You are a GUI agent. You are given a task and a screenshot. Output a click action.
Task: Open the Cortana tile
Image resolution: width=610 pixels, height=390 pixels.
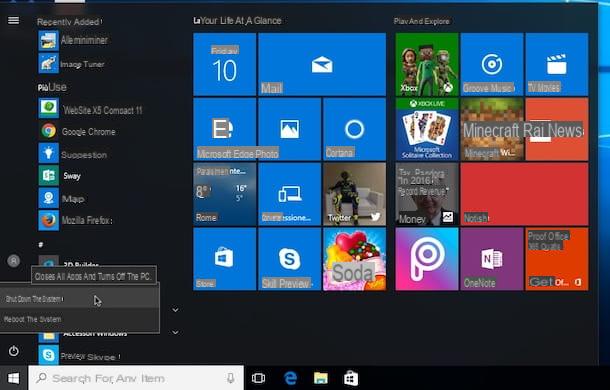(354, 129)
